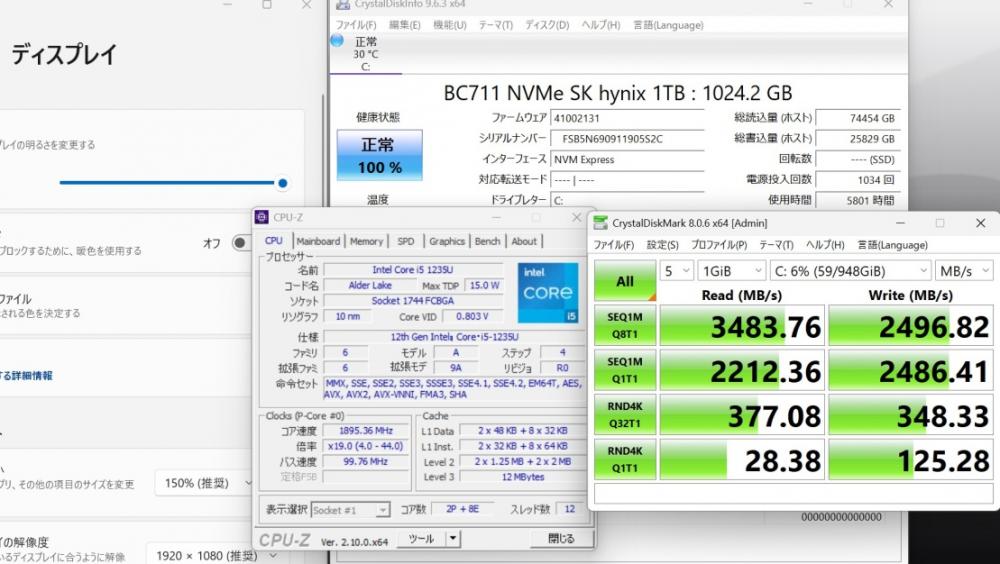Viewport: 1000px width, 564px height.
Task: Open プロファイル(P) menu in CrystalDiskMark
Action: pyautogui.click(x=719, y=245)
